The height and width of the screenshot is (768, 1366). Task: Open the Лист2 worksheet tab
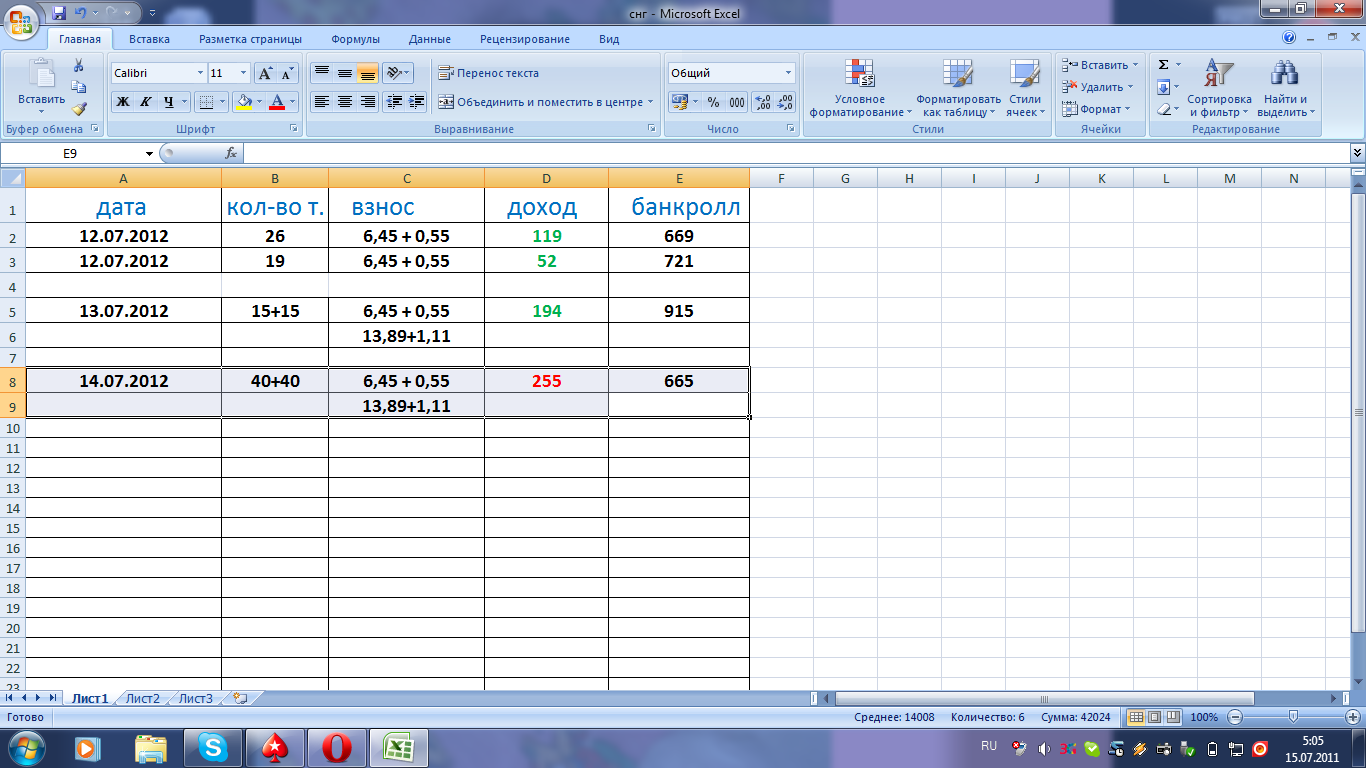tap(143, 699)
